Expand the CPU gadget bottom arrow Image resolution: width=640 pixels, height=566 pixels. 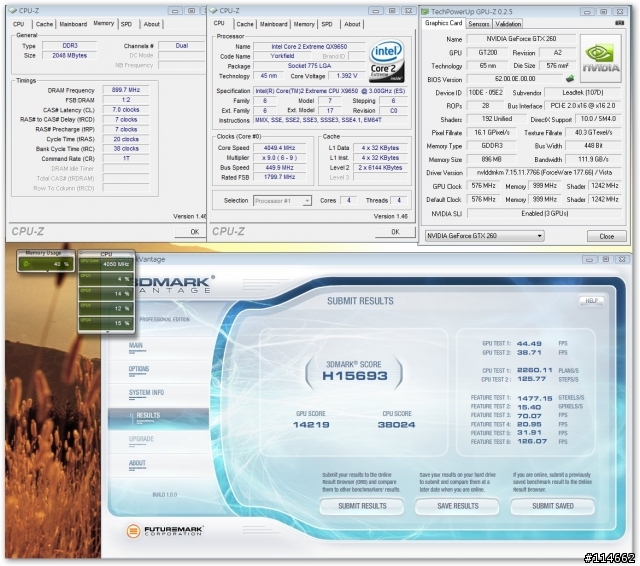coord(107,332)
